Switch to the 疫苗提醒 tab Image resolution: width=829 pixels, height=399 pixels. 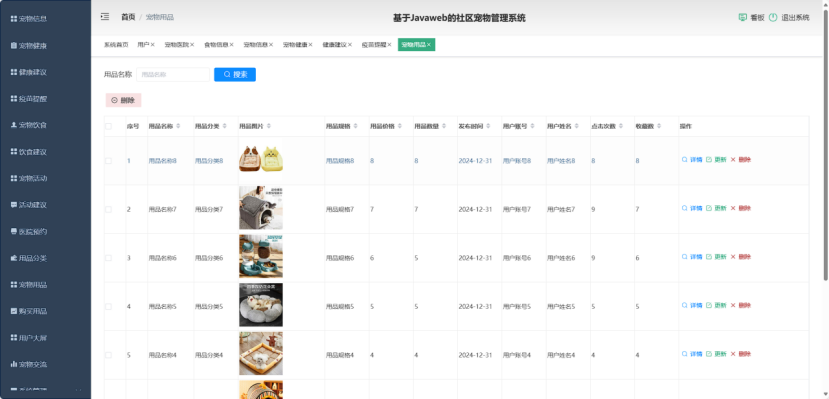tap(374, 45)
